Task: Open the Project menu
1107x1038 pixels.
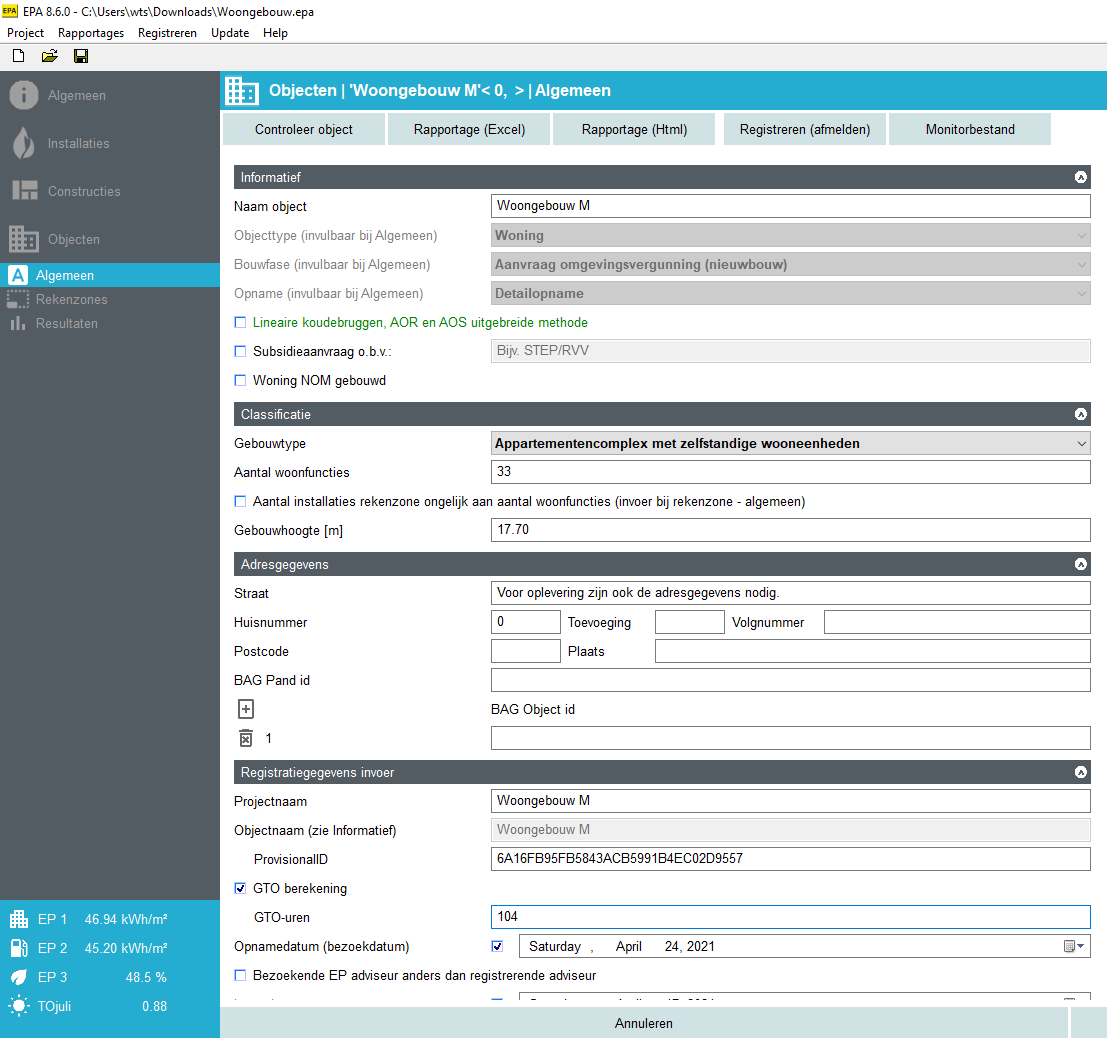Action: coord(25,33)
